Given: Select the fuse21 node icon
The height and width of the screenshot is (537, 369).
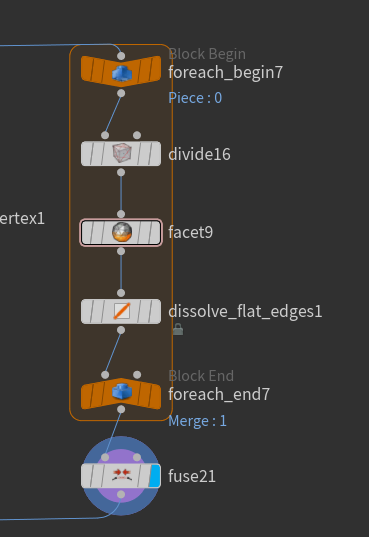Looking at the screenshot, I should pyautogui.click(x=122, y=475).
